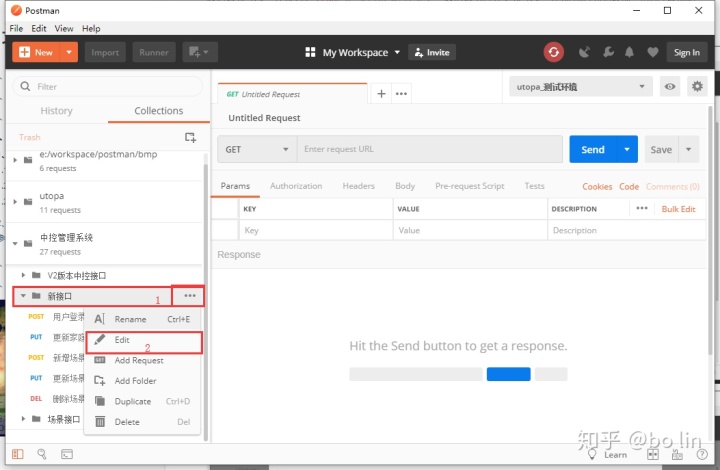This screenshot has width=720, height=470.
Task: Expand e:/workspace/postman/bmp collection
Action: [x=15, y=160]
